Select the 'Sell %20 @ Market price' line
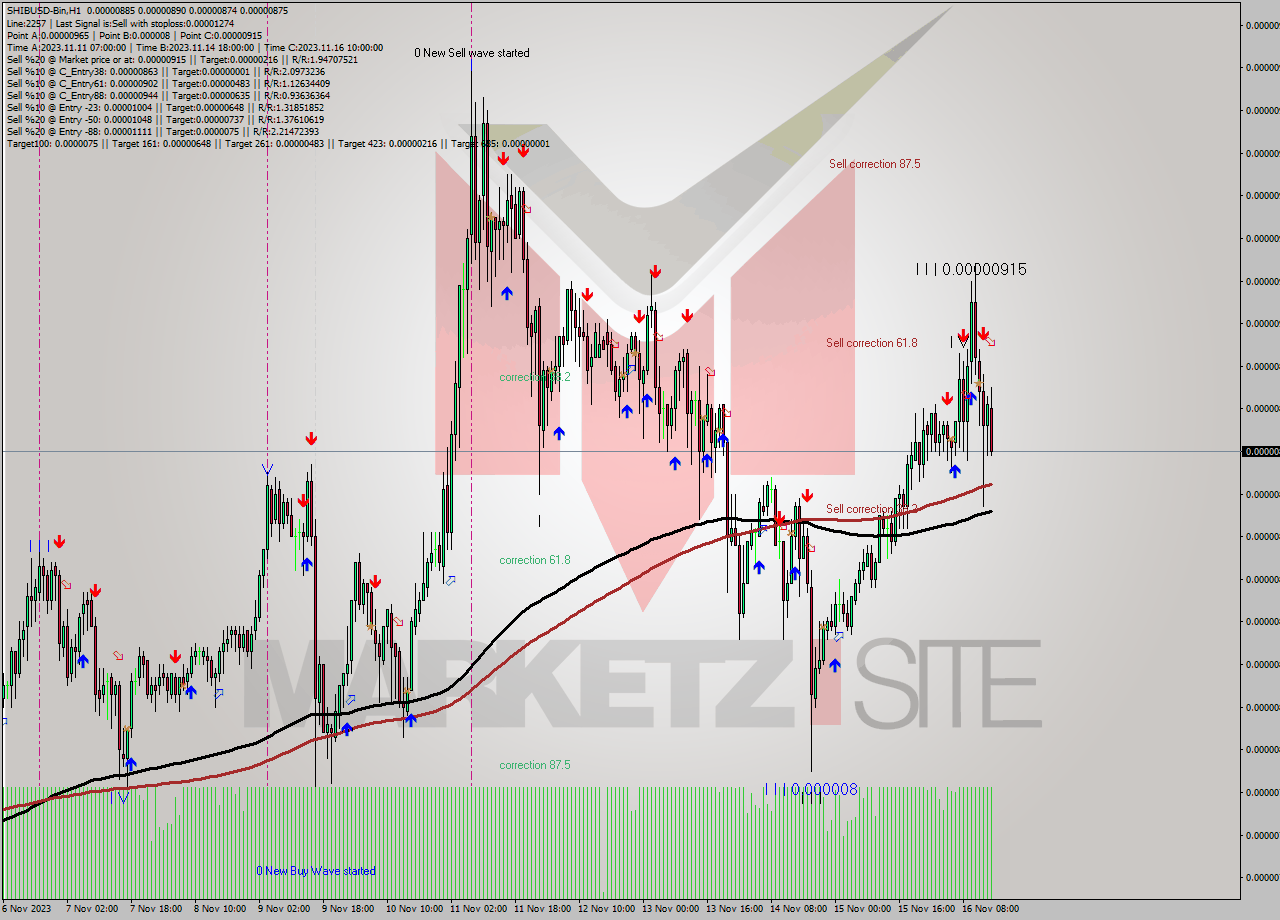 pos(182,59)
